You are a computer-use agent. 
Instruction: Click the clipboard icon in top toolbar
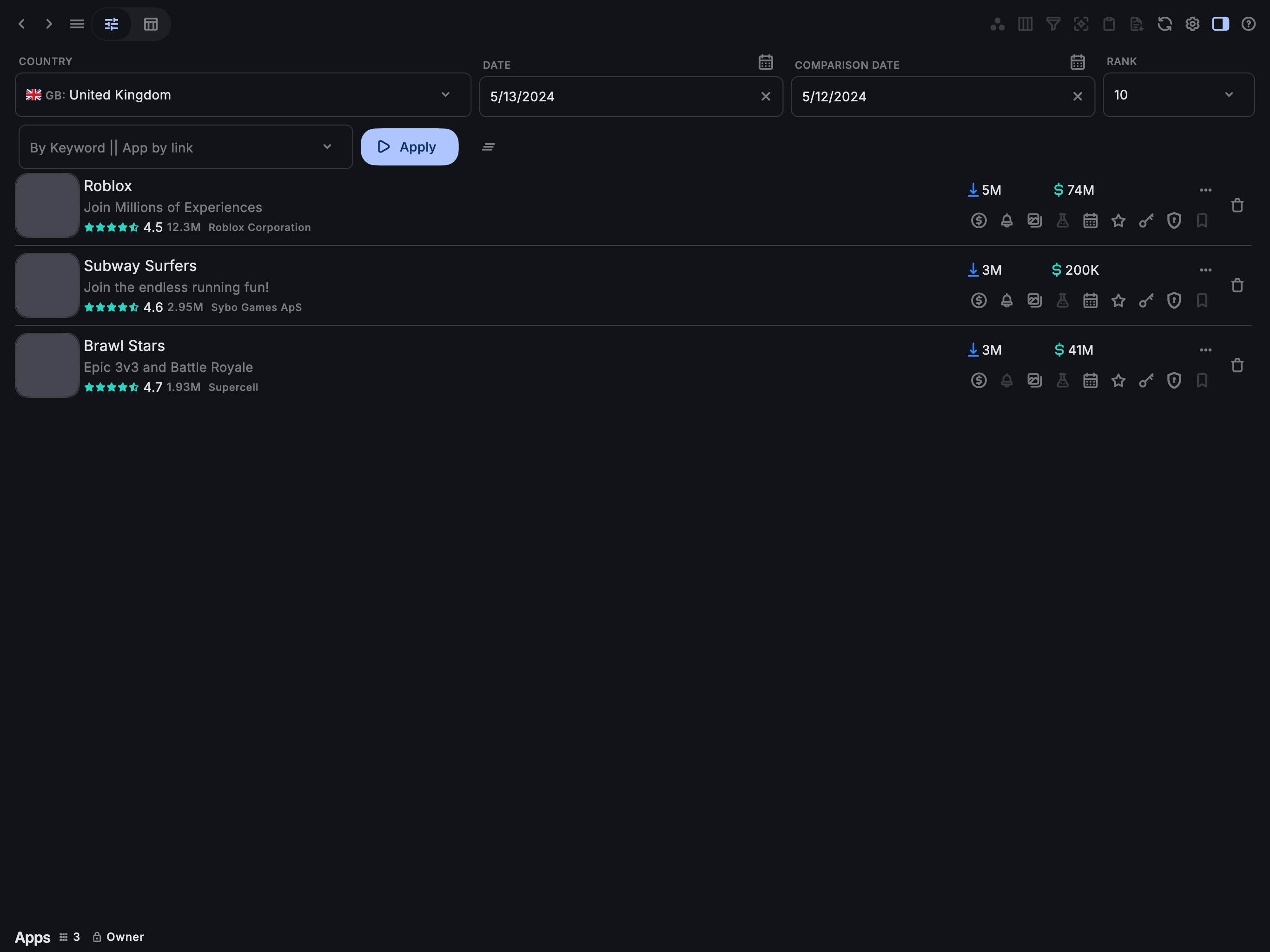pyautogui.click(x=1109, y=24)
